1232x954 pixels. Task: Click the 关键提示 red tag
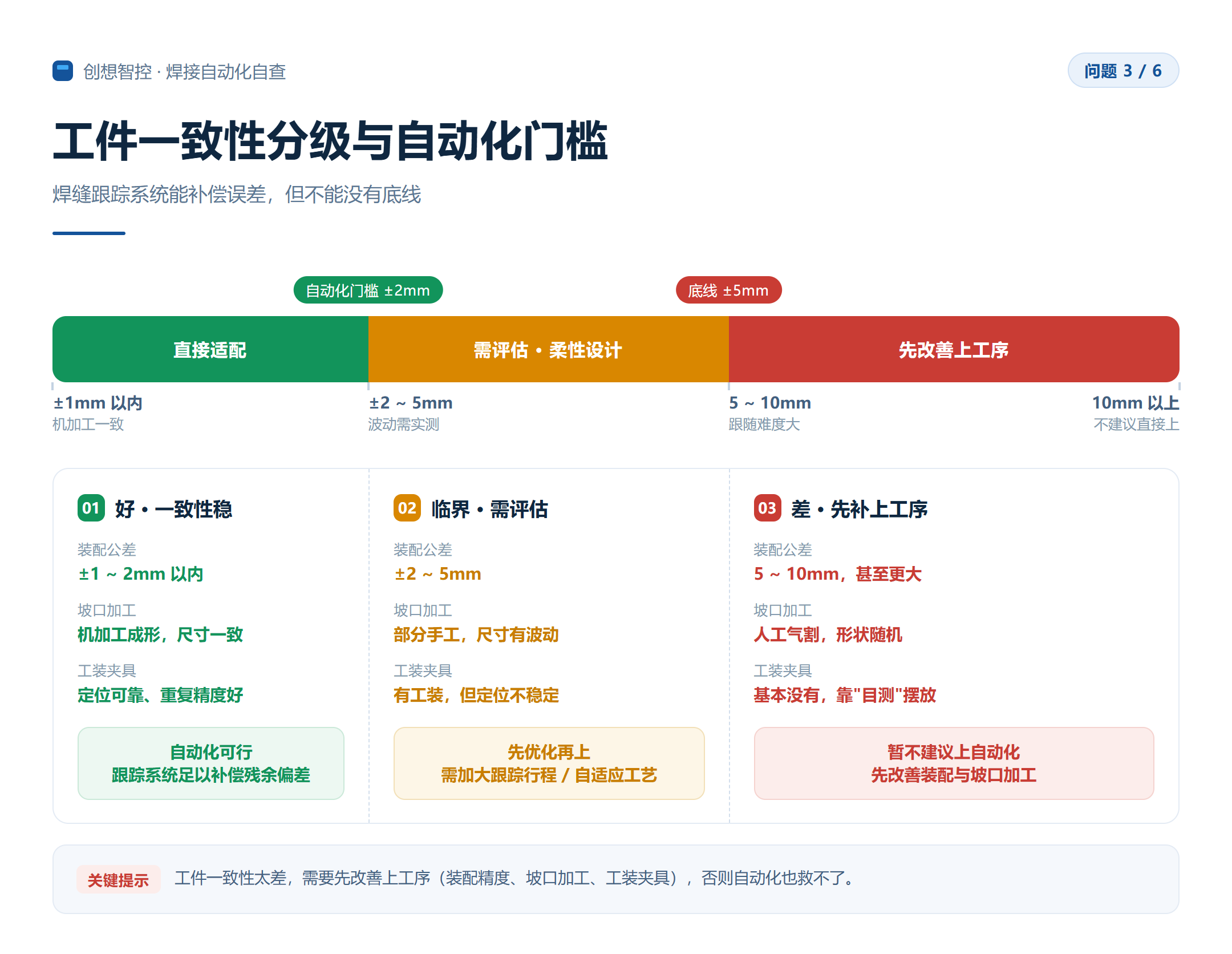click(118, 879)
